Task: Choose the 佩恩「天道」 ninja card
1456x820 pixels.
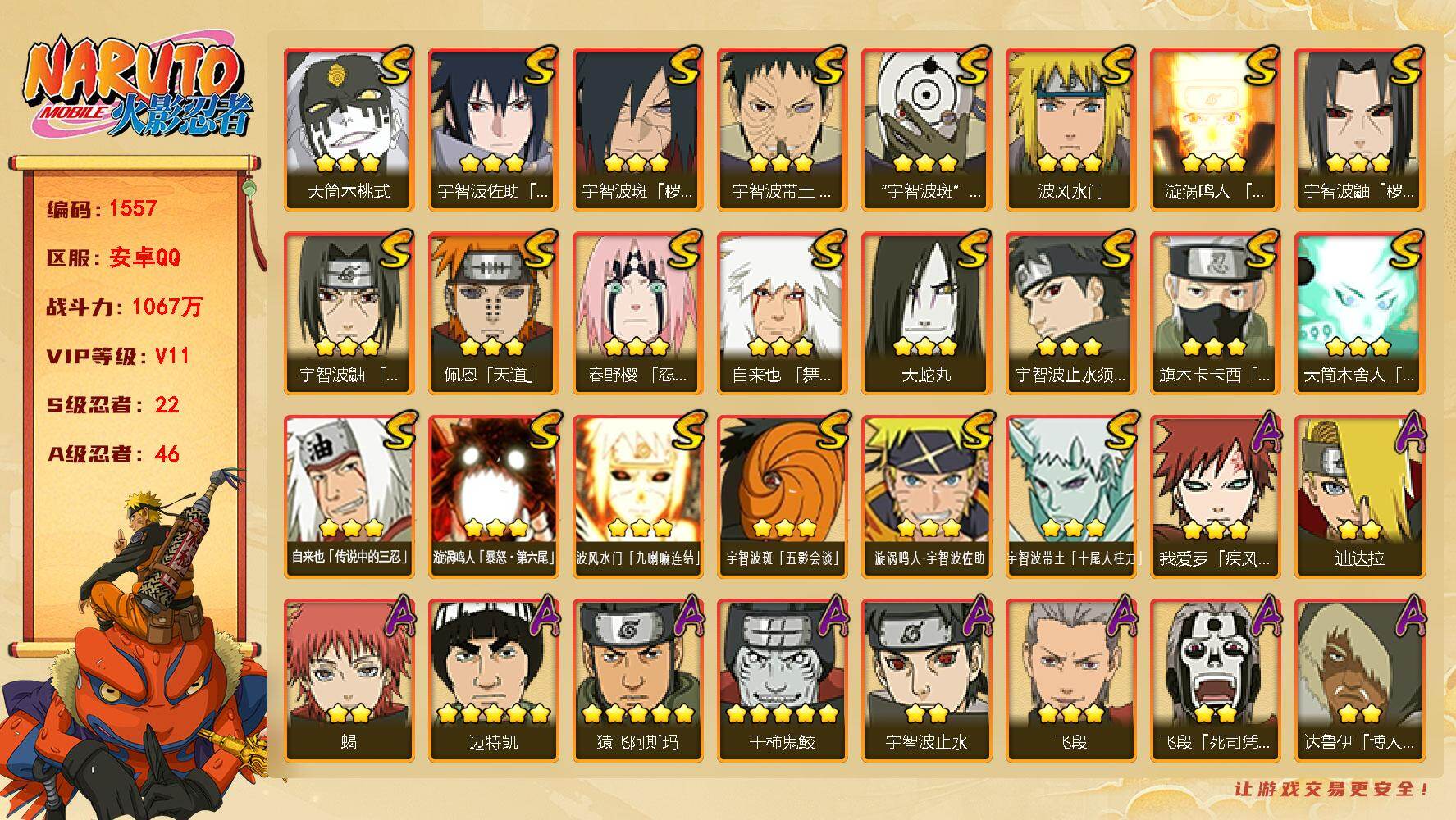Action: pyautogui.click(x=494, y=313)
